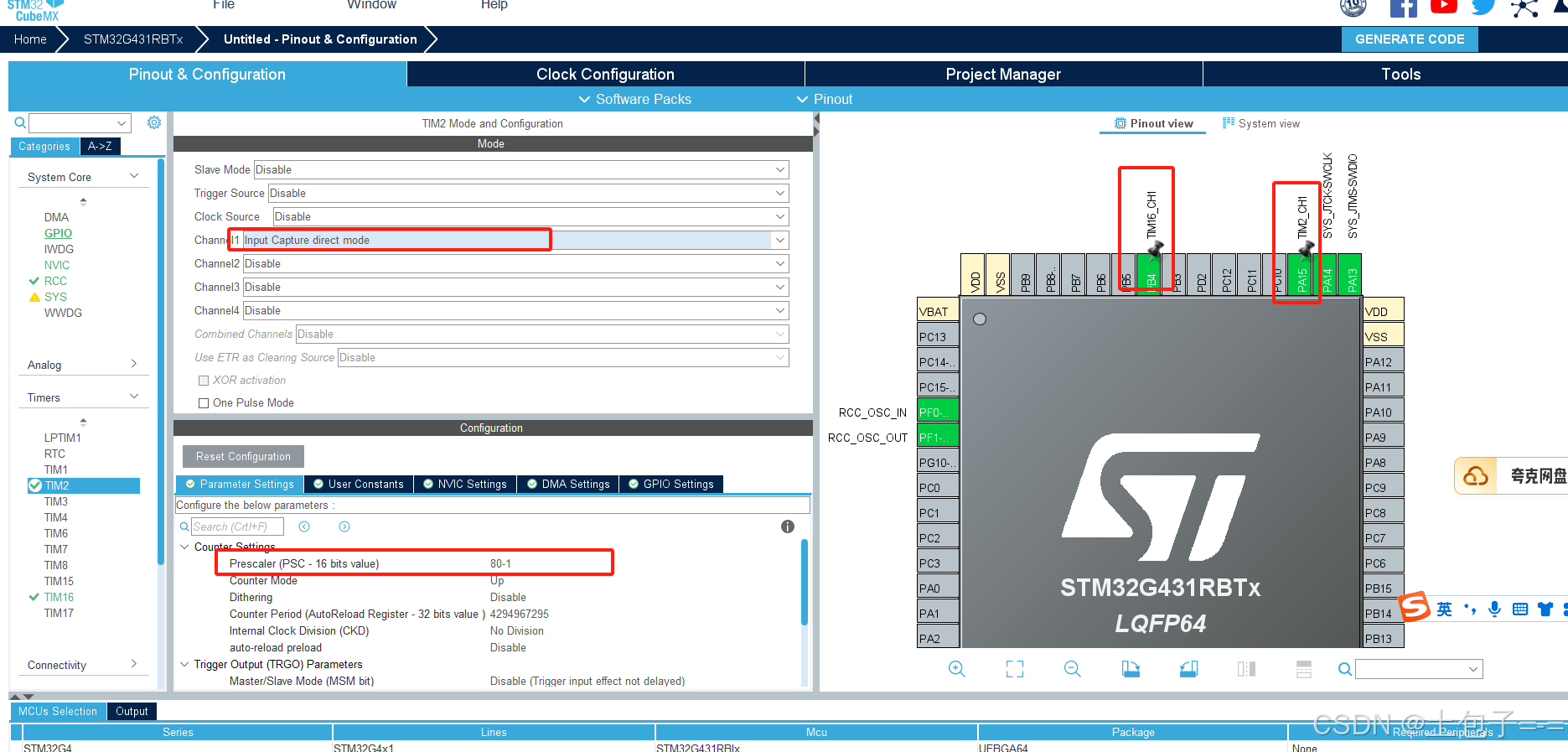Zoom out of the chip pinout view
This screenshot has height=752, width=1568.
1072,669
